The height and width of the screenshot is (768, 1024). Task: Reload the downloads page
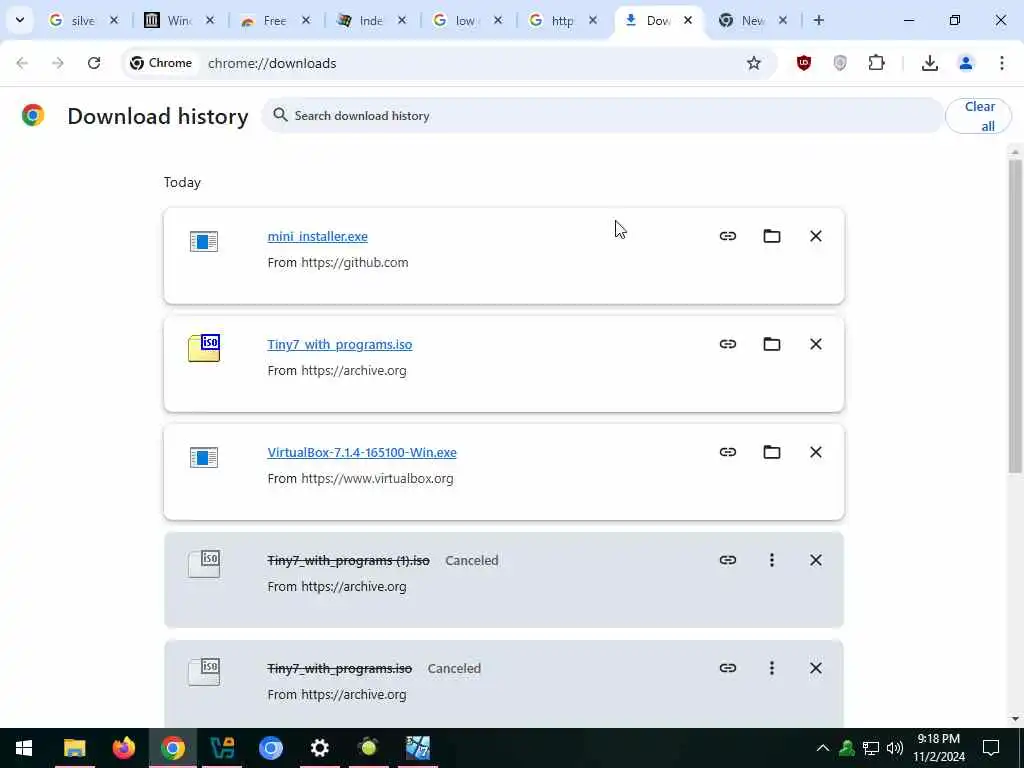(x=94, y=63)
